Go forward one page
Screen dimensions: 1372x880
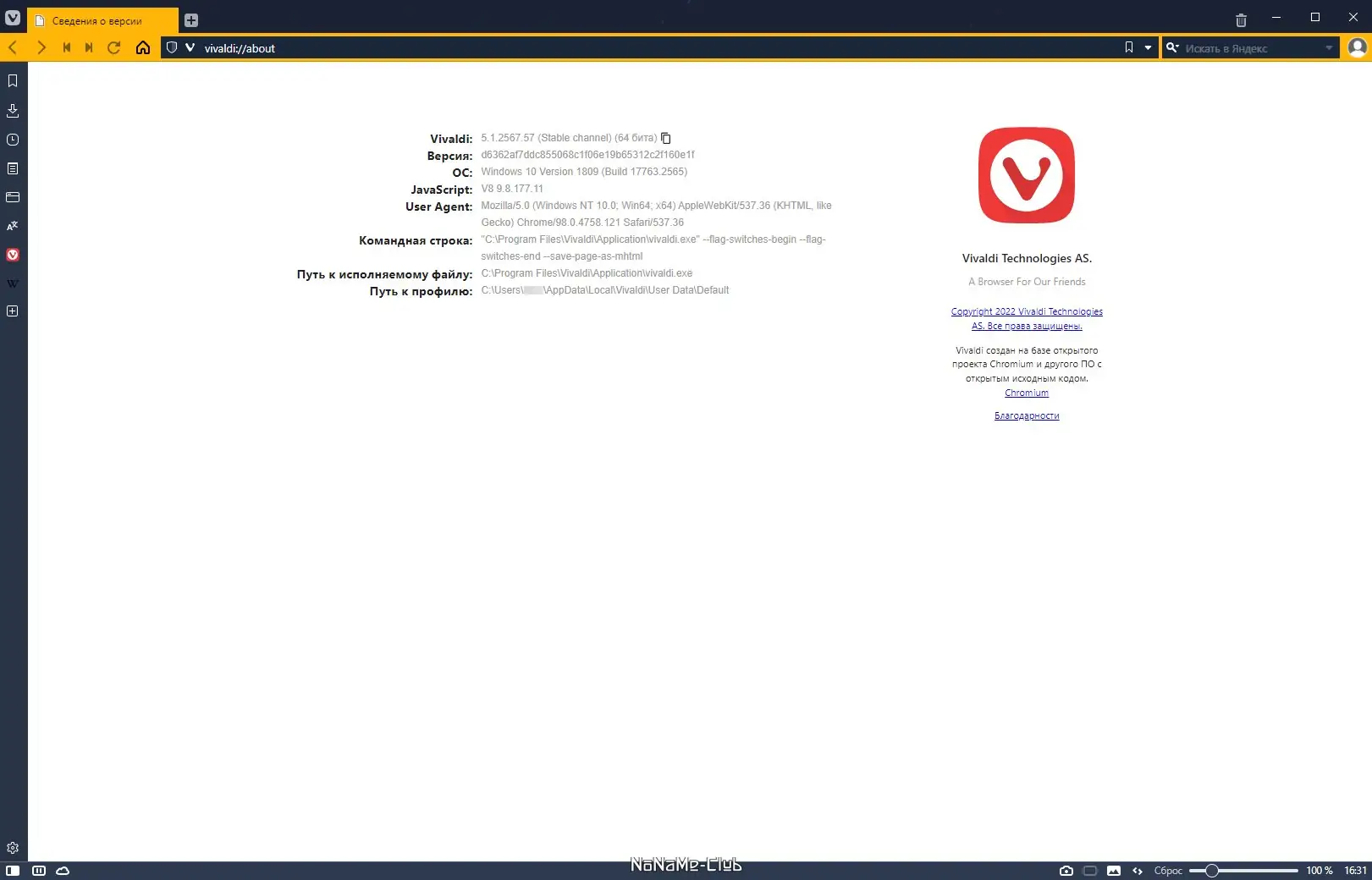click(41, 47)
